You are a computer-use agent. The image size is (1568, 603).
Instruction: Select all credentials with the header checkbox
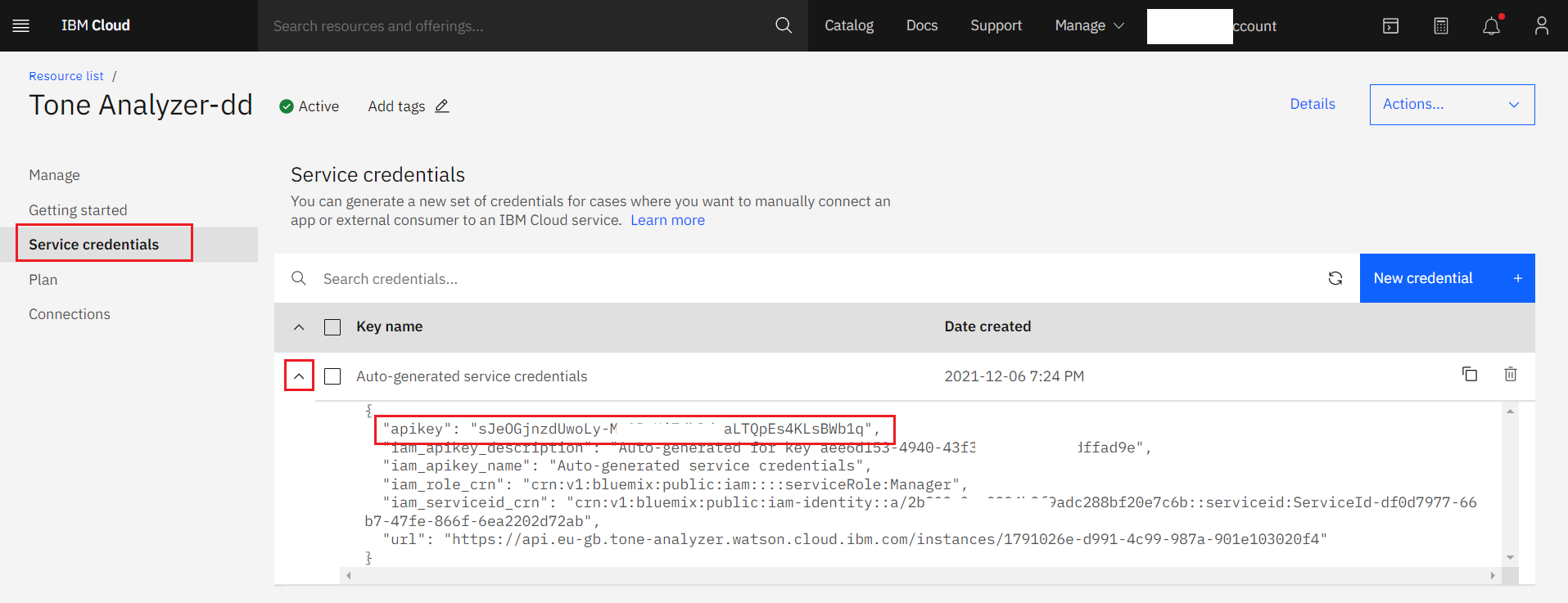point(332,327)
